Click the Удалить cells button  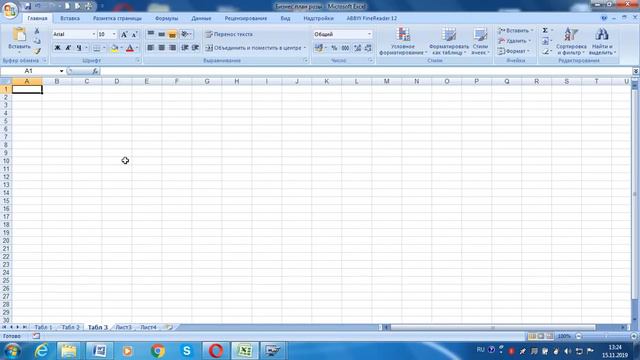coord(514,41)
